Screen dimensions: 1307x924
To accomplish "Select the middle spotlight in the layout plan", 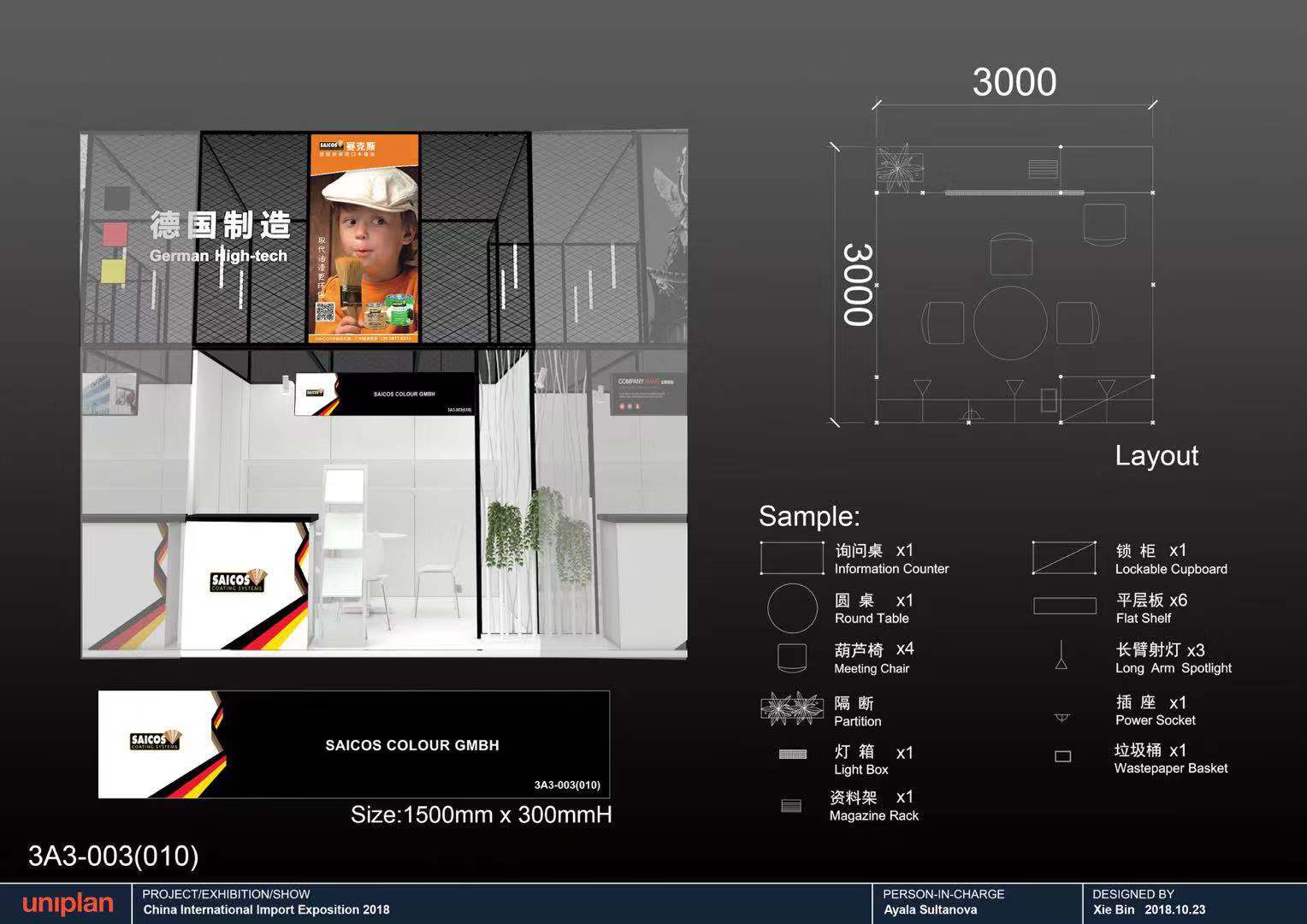I will click(1014, 389).
